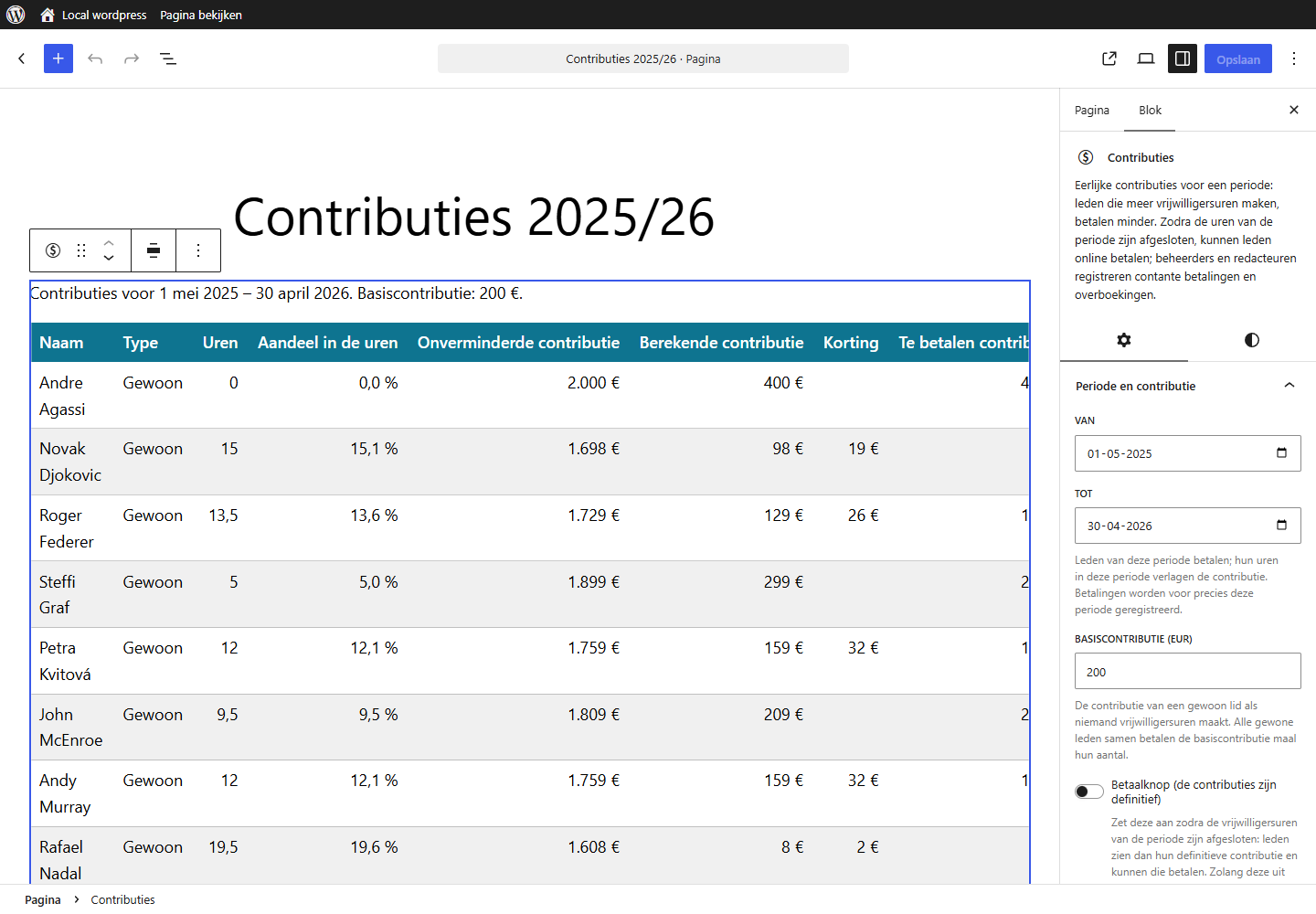Undo the last change
Screen dimensions: 1316x914
point(95,58)
